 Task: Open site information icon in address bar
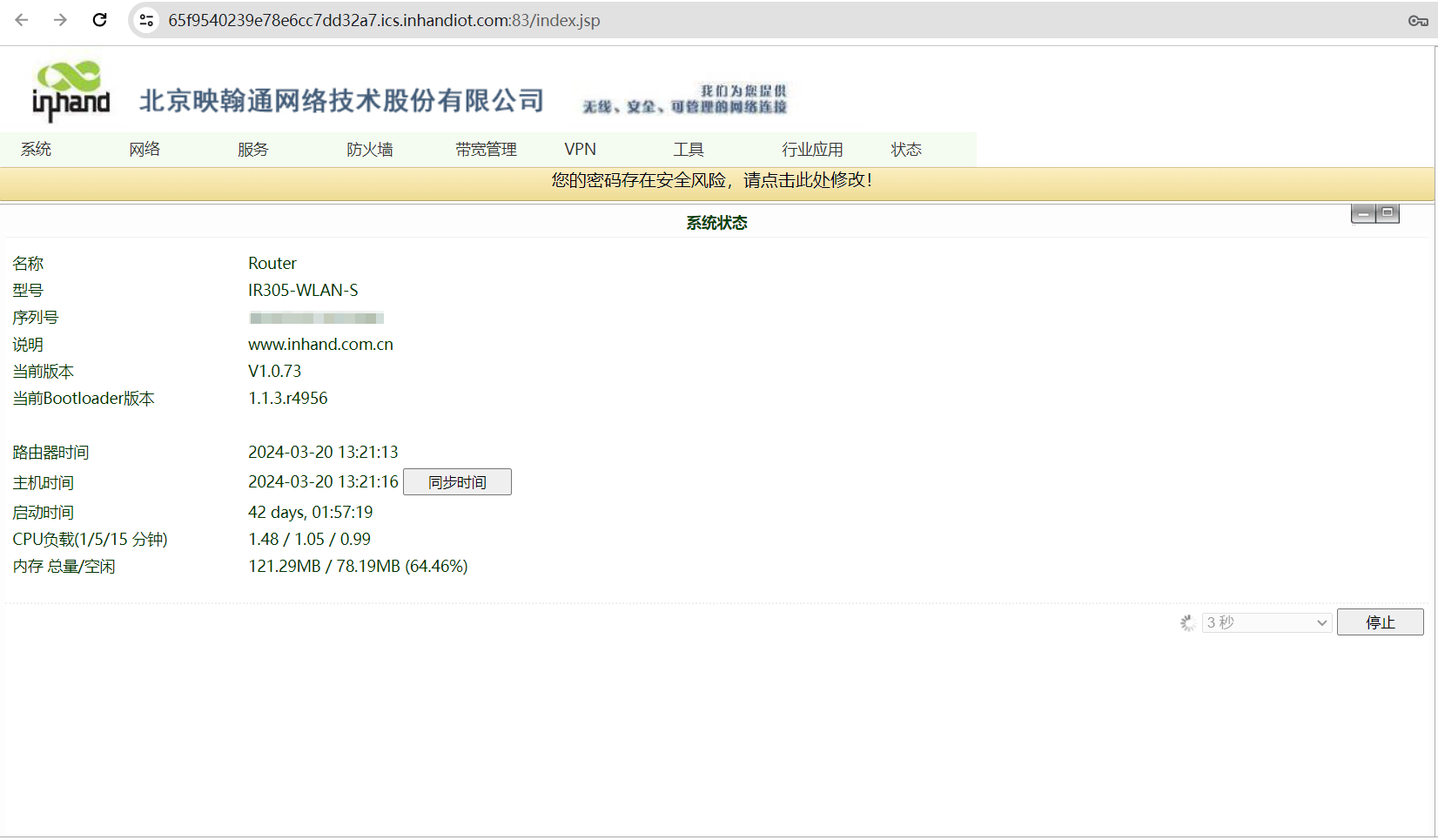tap(146, 20)
